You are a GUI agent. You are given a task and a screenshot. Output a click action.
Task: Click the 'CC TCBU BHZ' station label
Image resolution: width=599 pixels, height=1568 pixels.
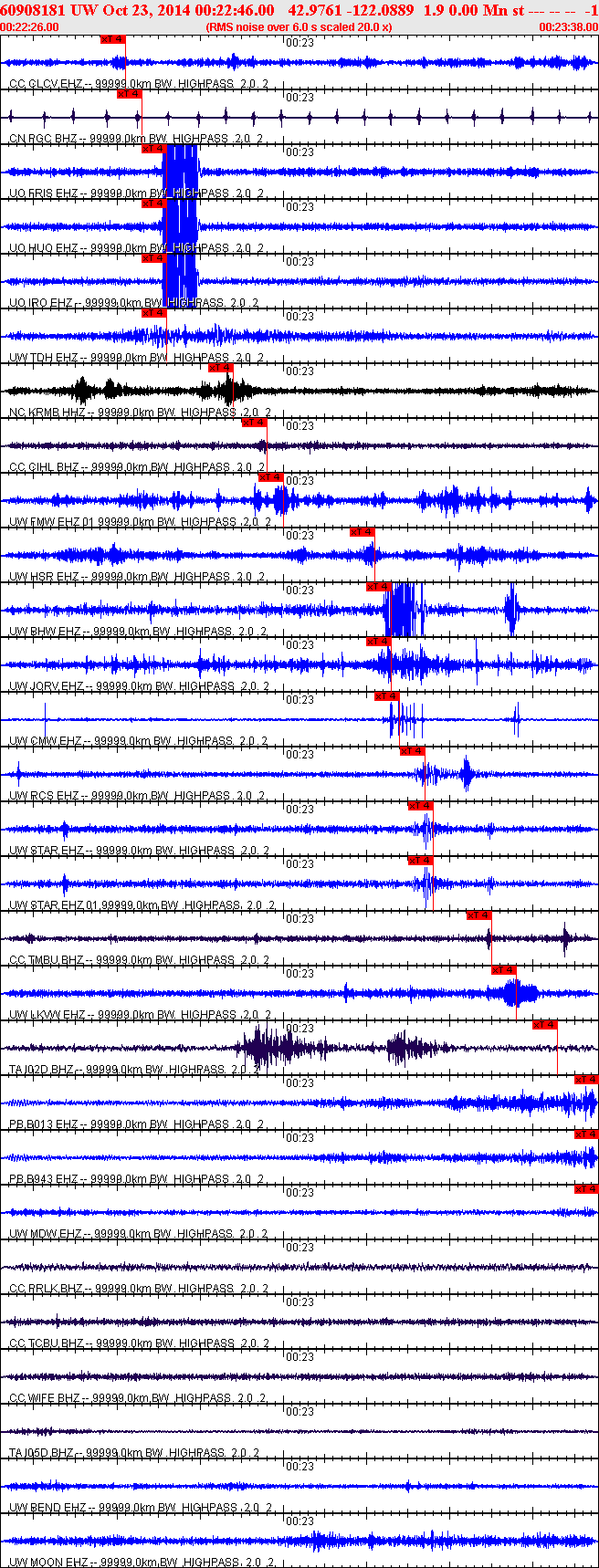(46, 1343)
